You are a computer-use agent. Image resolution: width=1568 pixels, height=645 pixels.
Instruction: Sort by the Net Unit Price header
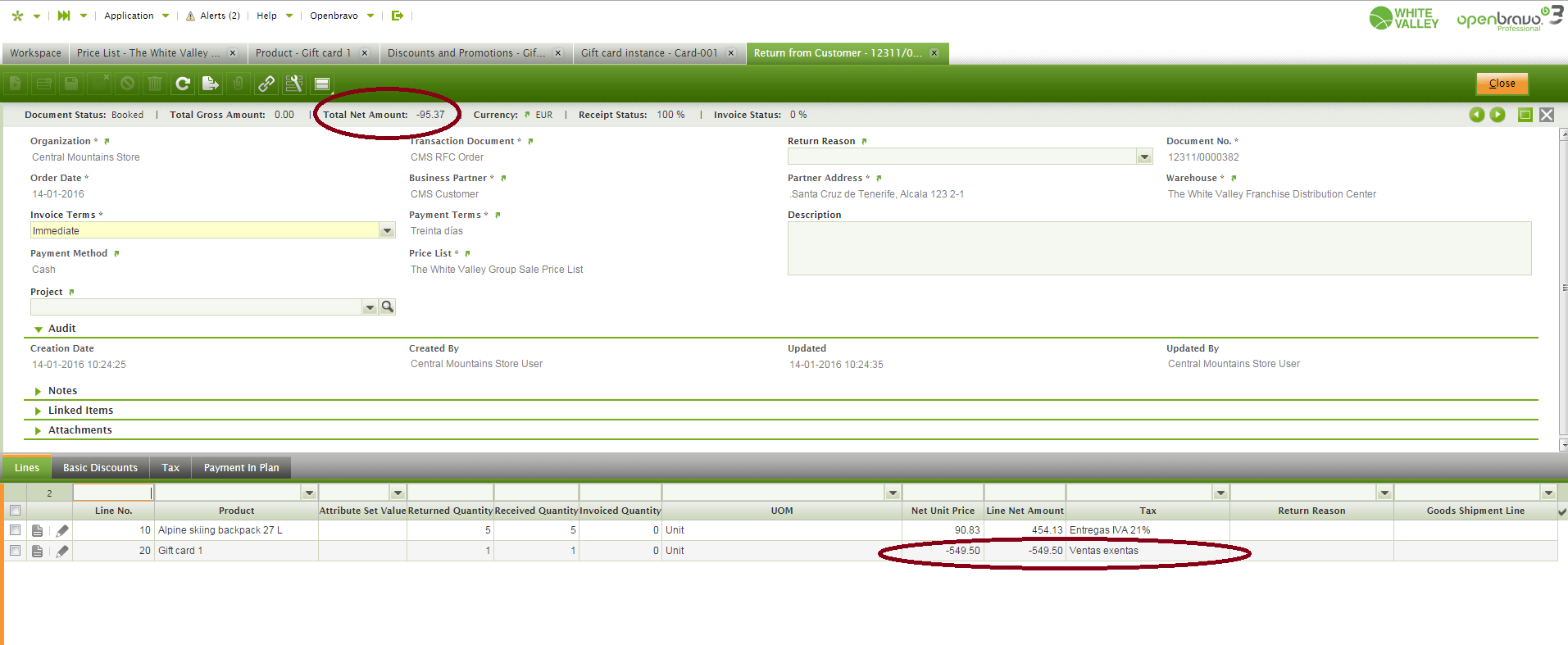pyautogui.click(x=943, y=511)
